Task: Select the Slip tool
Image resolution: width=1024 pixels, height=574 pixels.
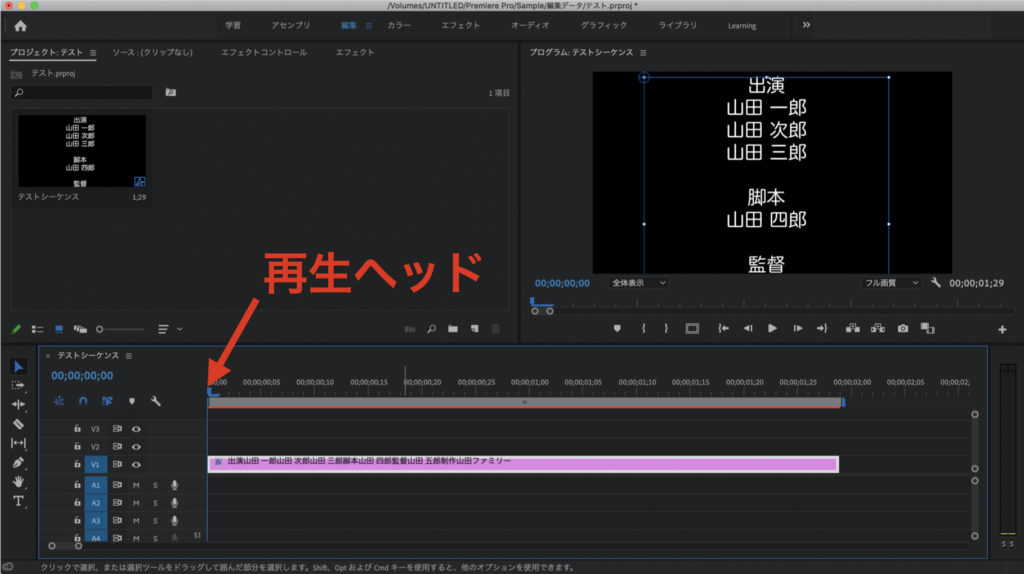Action: point(18,443)
